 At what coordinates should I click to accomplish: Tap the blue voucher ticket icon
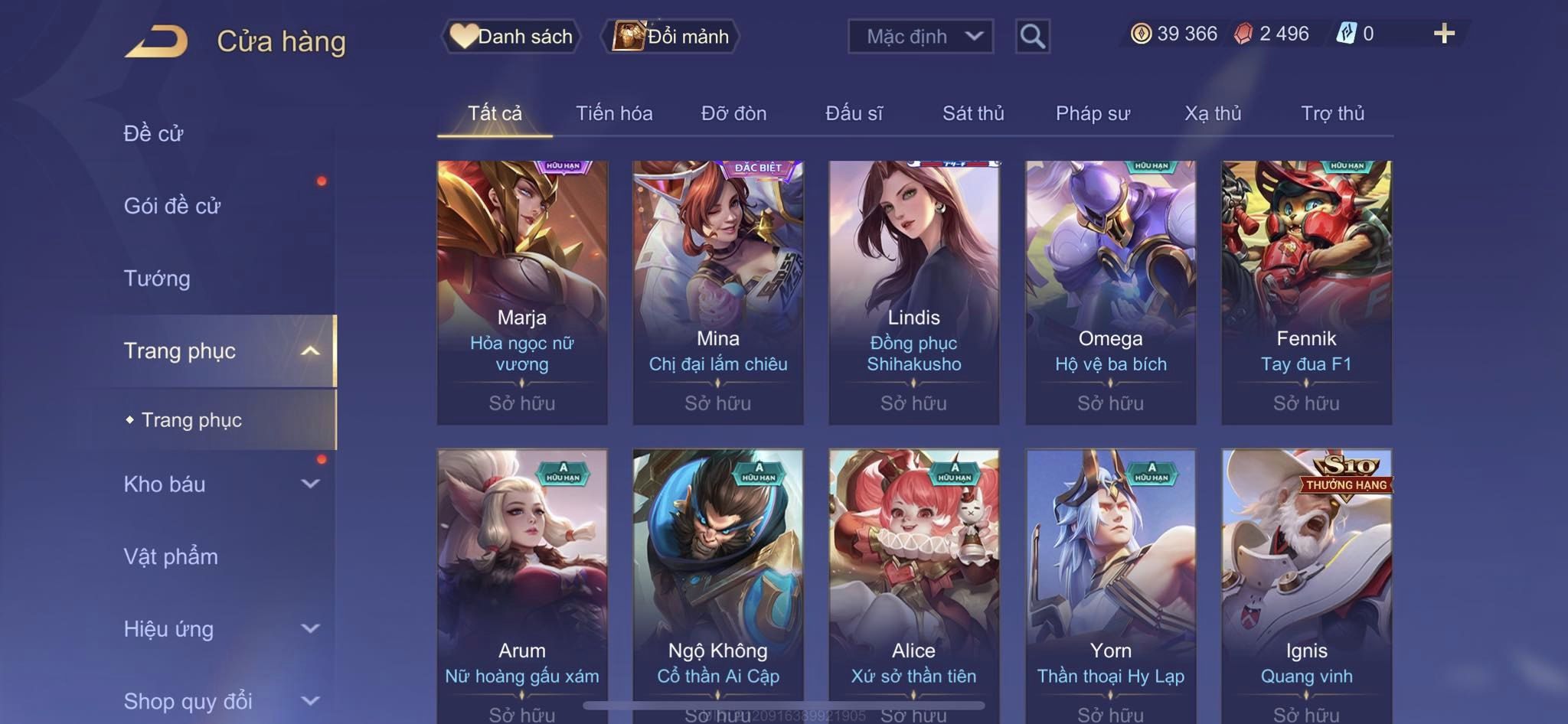click(1346, 34)
